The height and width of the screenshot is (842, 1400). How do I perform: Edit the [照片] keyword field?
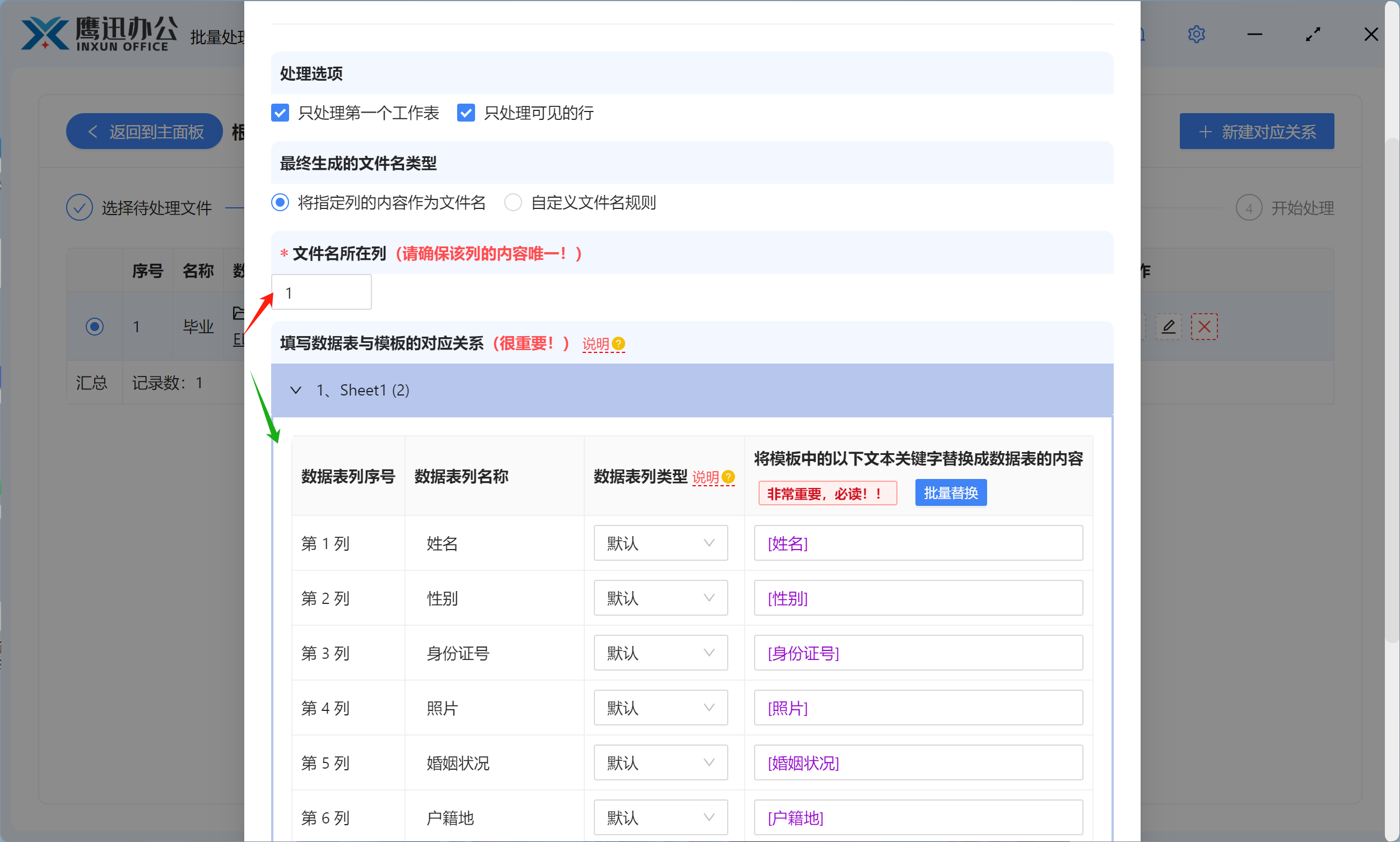click(x=918, y=708)
